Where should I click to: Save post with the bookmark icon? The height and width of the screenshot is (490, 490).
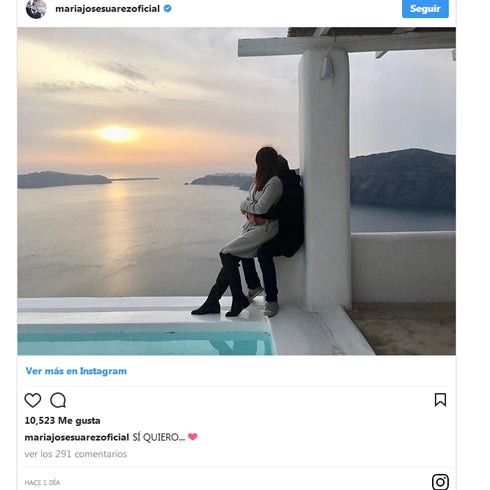click(440, 400)
